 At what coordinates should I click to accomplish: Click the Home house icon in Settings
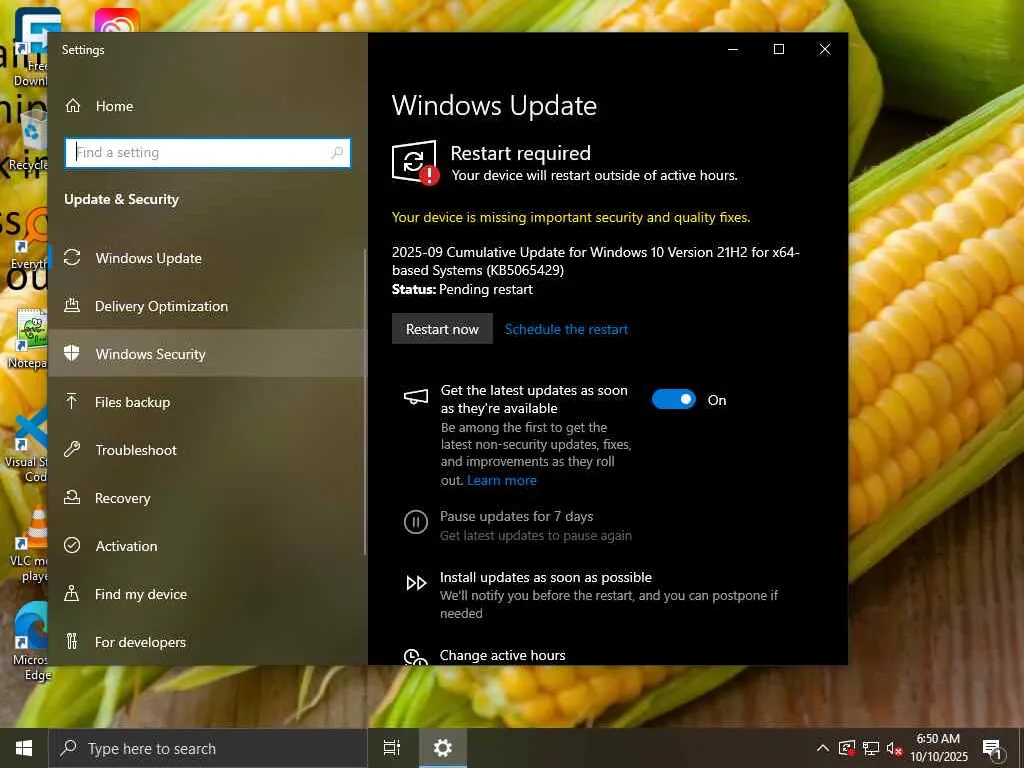[x=73, y=106]
